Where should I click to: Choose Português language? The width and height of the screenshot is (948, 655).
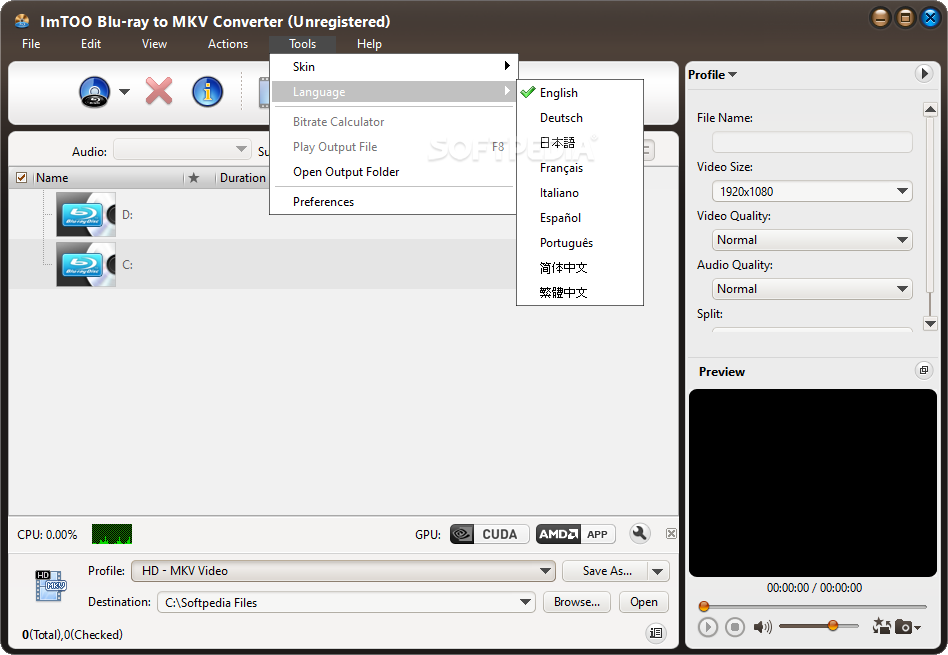click(x=580, y=243)
